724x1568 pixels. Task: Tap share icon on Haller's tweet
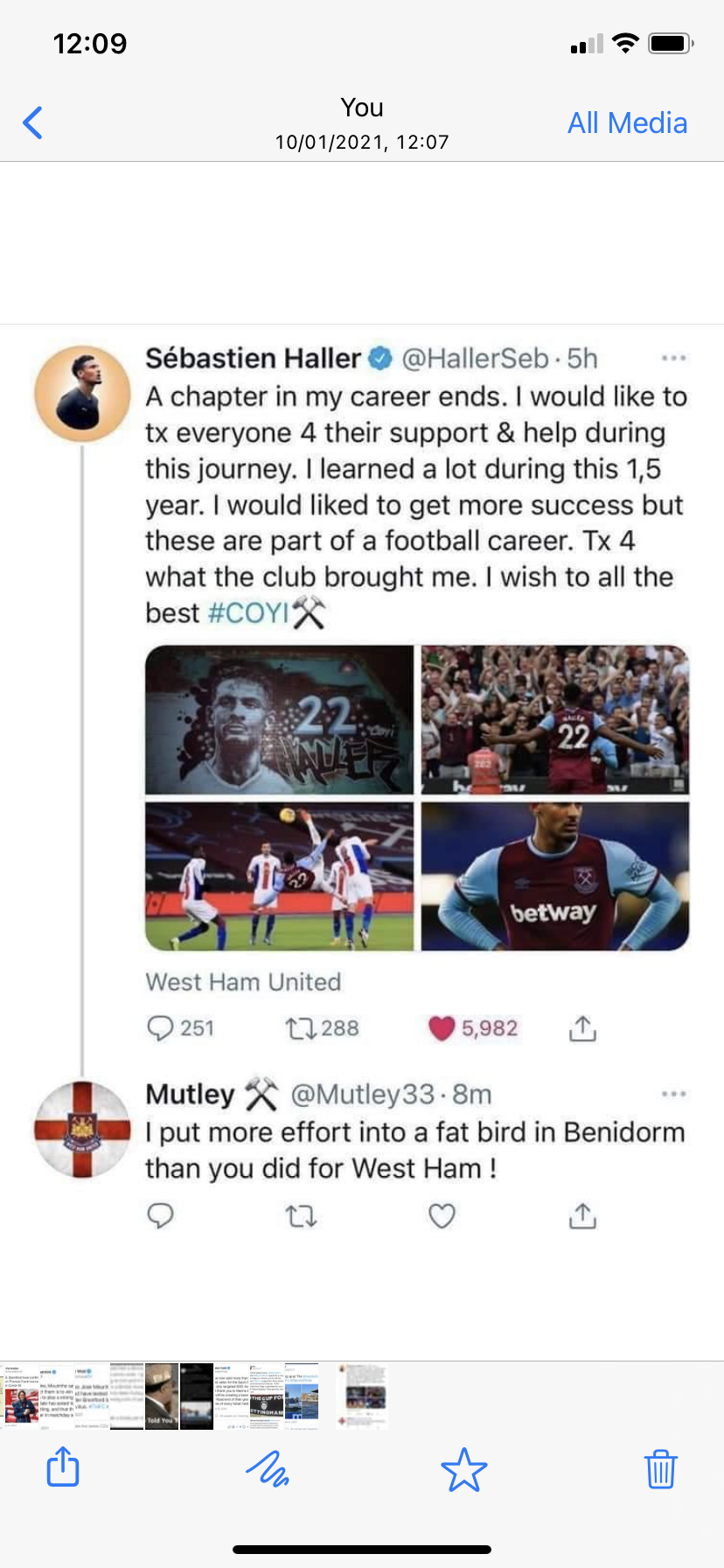[x=582, y=1029]
